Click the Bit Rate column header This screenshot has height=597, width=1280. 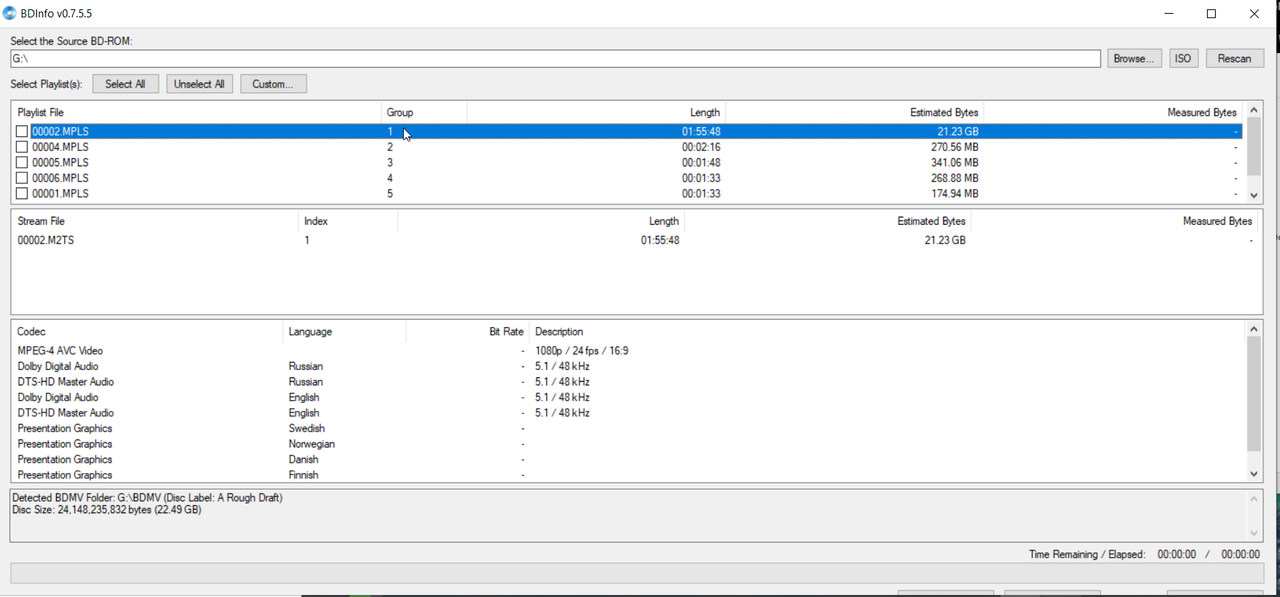point(467,331)
